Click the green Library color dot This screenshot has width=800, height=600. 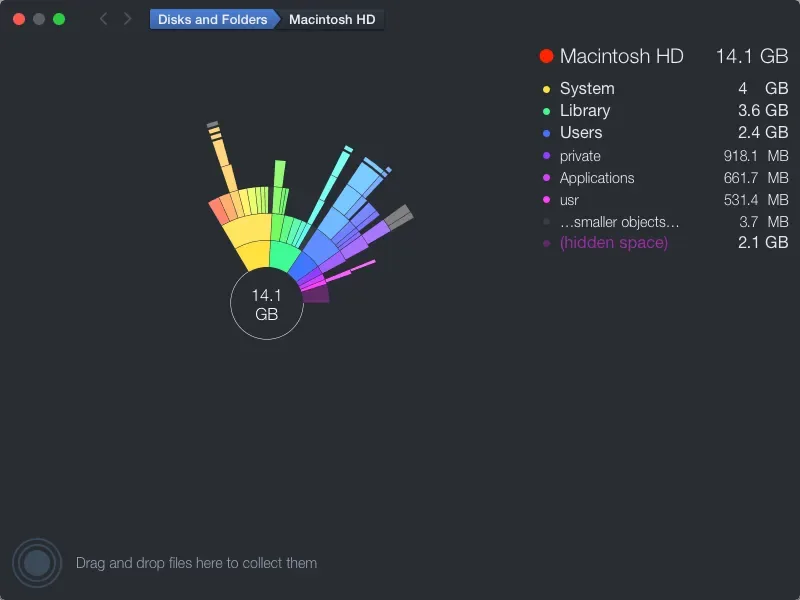tap(546, 111)
